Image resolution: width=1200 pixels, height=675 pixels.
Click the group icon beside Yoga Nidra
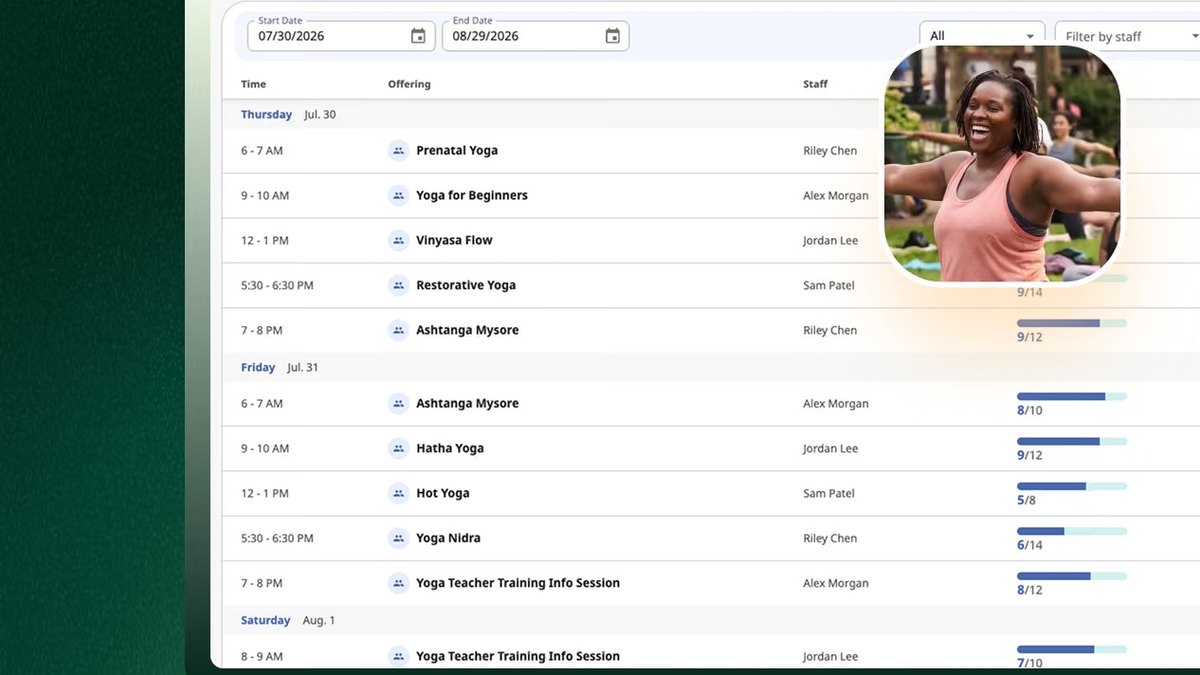[398, 539]
